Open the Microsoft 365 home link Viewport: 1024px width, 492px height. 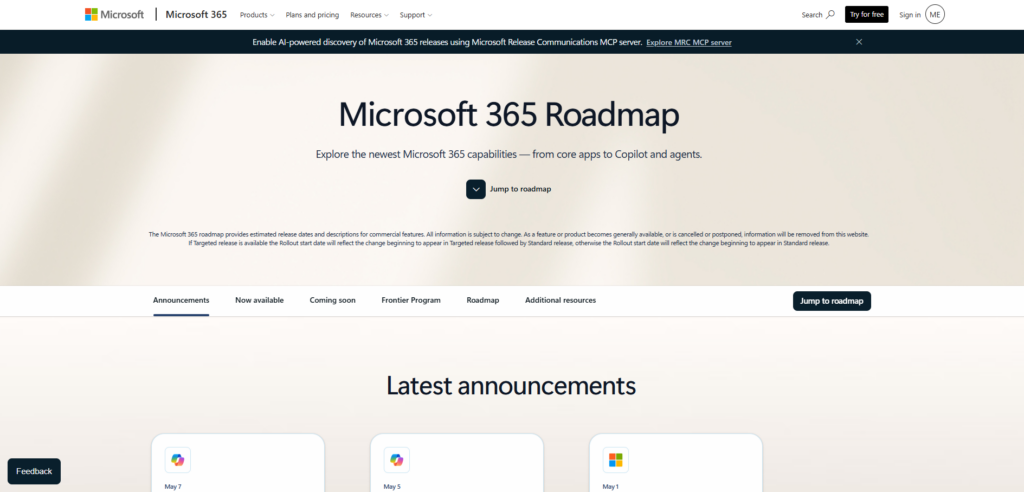click(x=196, y=14)
